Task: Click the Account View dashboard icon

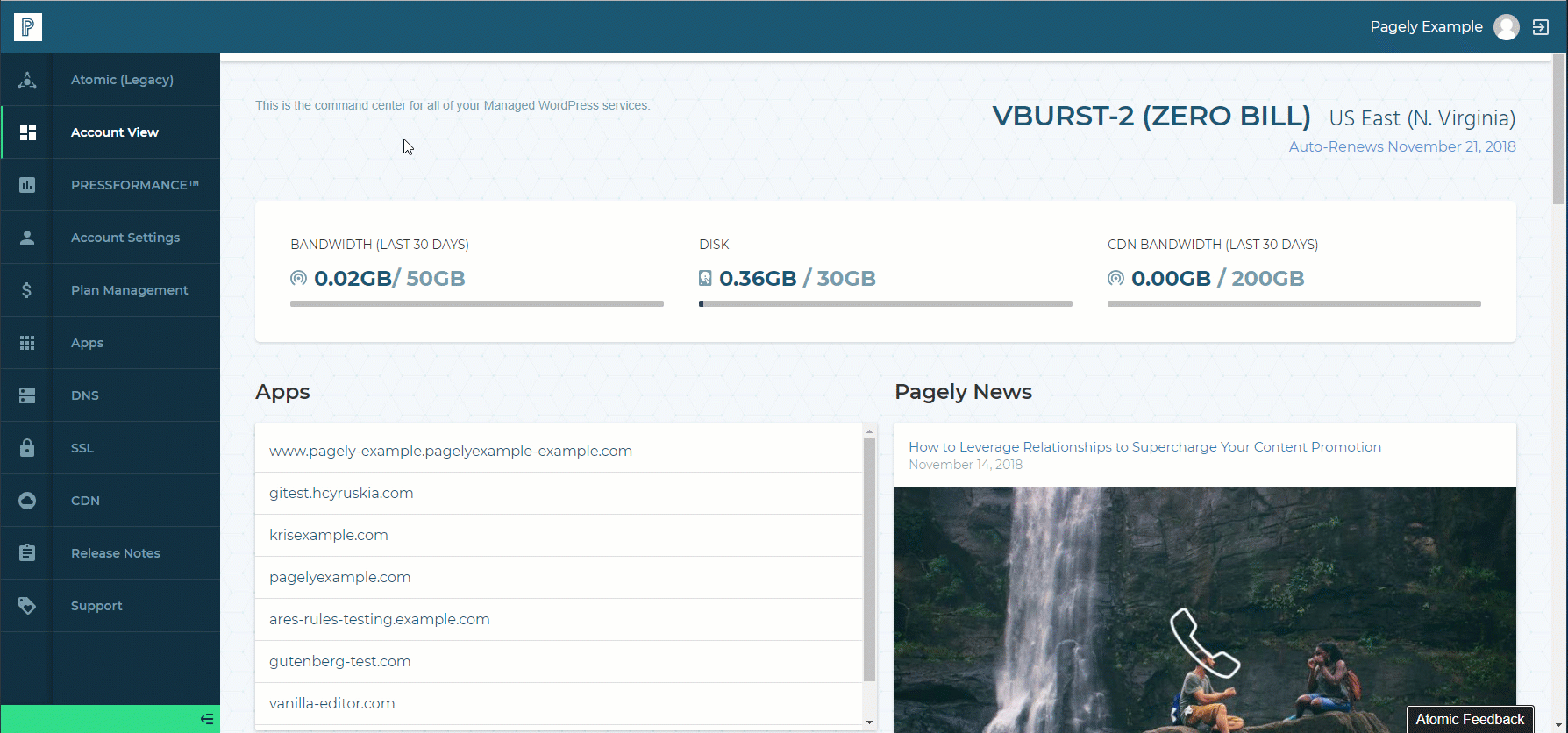Action: [27, 132]
